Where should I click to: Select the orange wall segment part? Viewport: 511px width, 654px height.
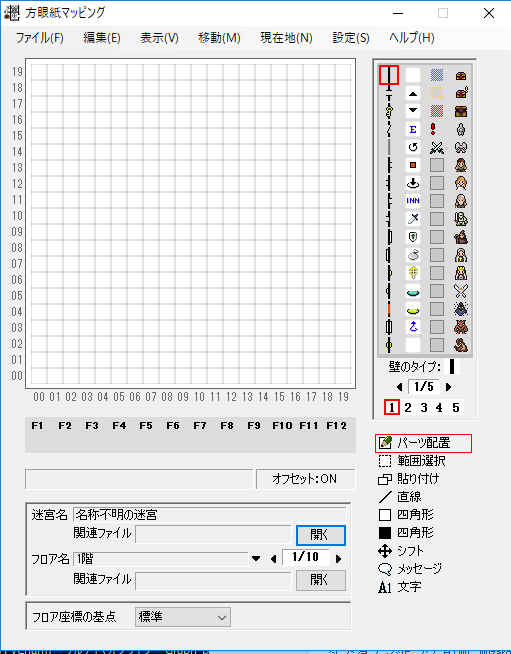click(389, 309)
